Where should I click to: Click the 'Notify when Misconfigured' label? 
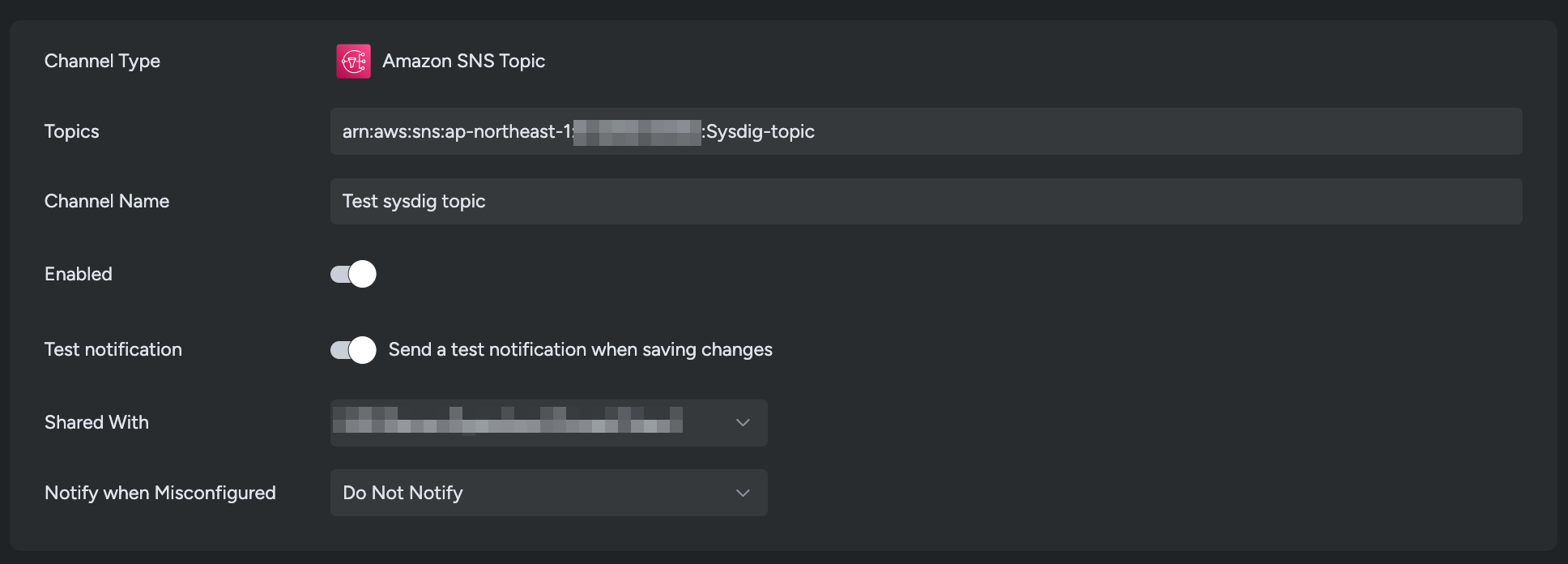click(x=160, y=493)
